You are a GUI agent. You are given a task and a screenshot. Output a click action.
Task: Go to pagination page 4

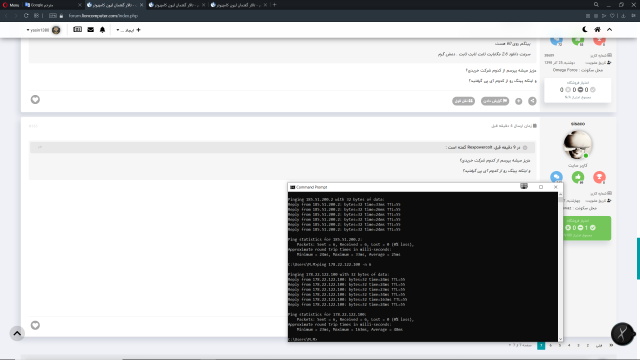click(569, 345)
